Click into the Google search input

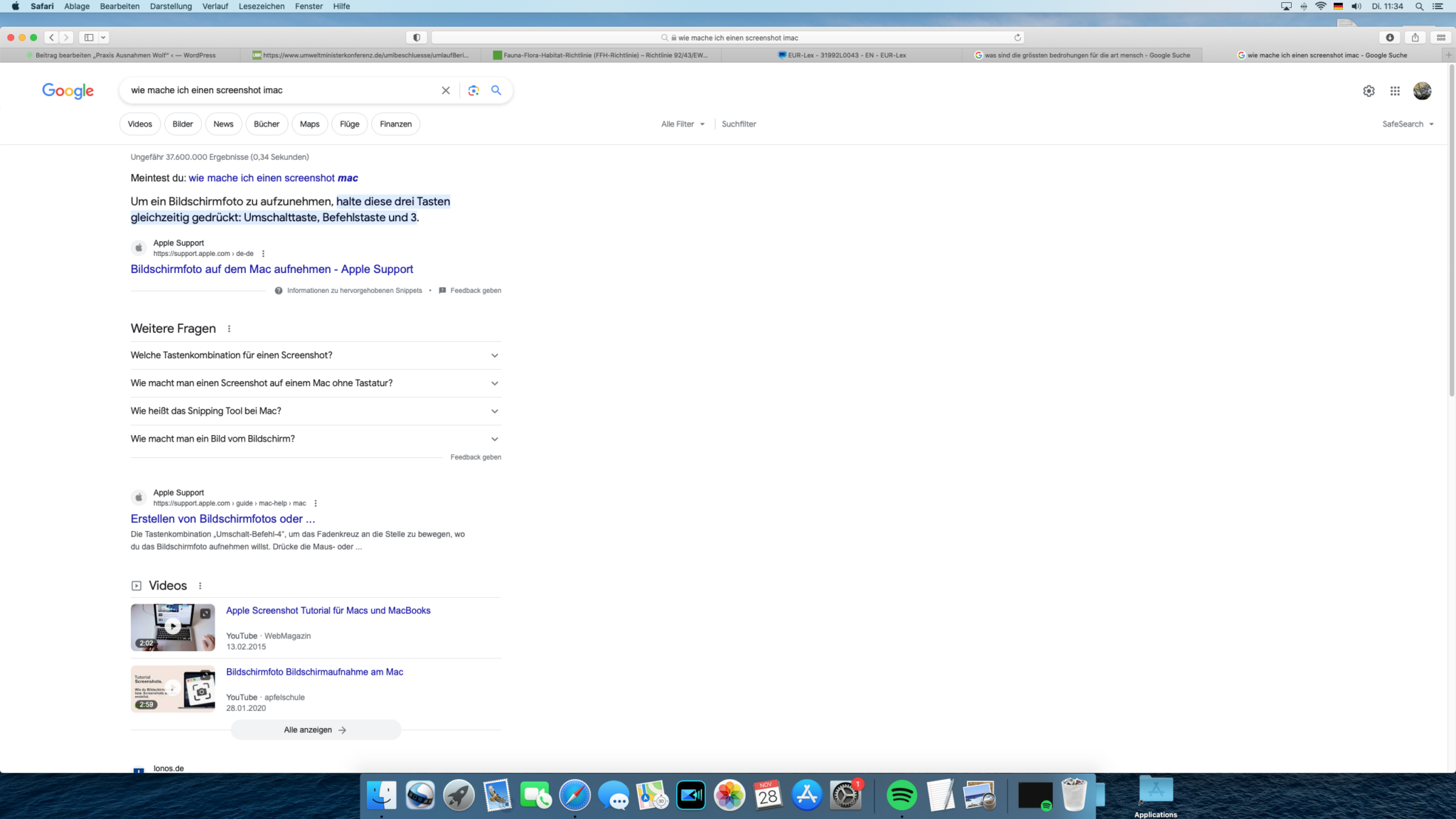tap(281, 90)
